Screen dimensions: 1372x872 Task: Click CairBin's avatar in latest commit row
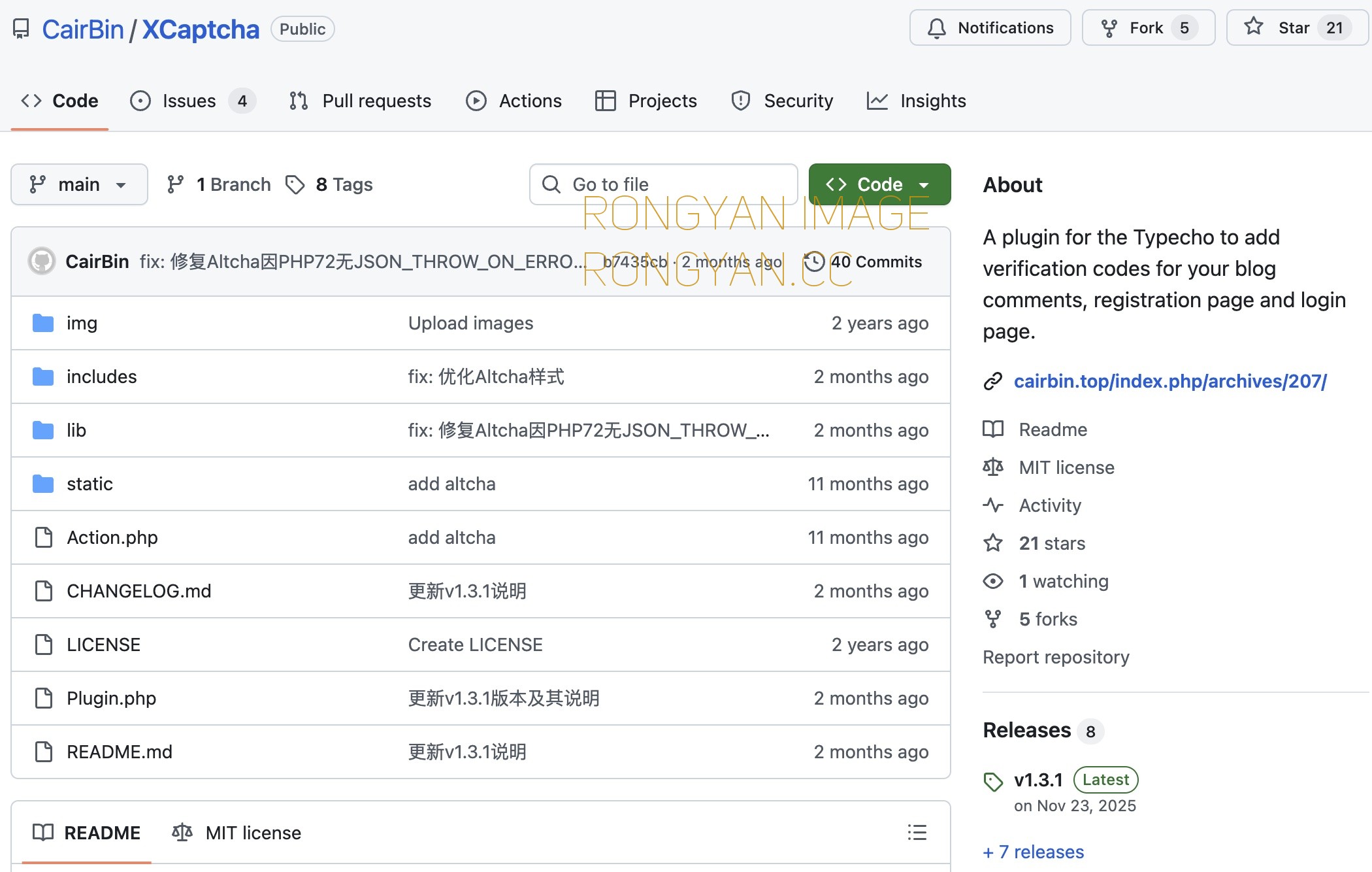point(42,261)
